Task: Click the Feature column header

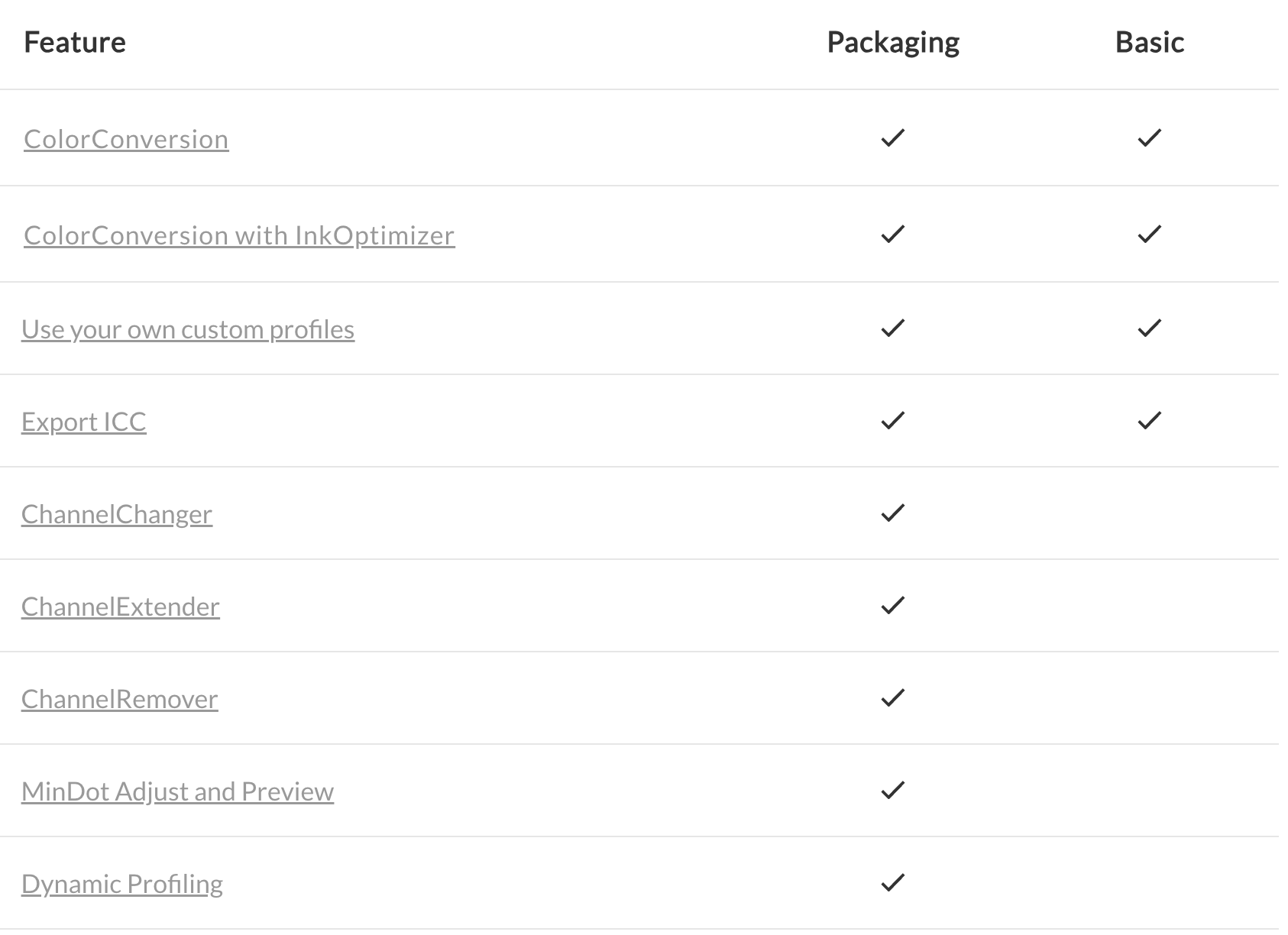Action: (x=75, y=42)
